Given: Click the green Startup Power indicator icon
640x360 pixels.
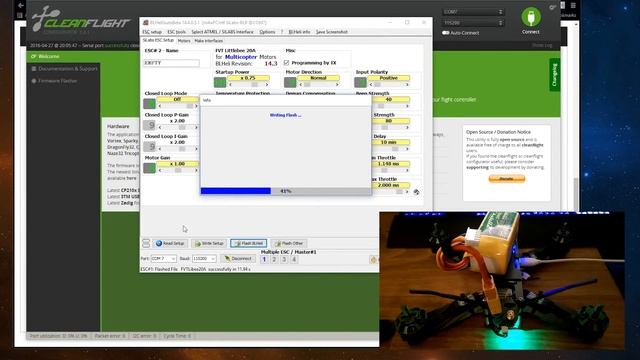Looking at the screenshot, I should [x=220, y=82].
